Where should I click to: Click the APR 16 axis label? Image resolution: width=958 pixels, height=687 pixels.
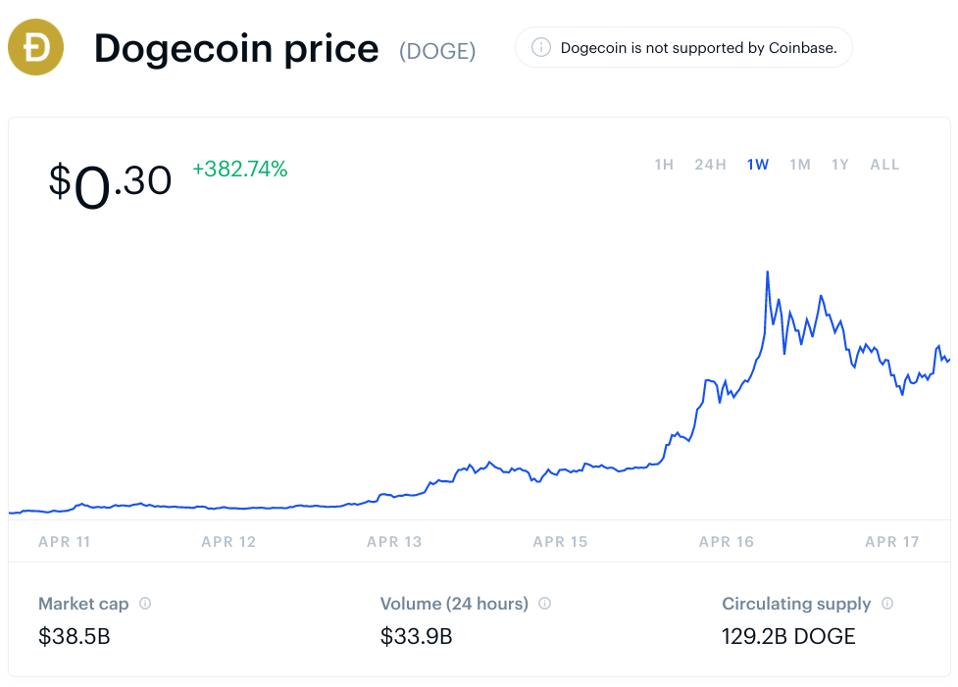click(x=726, y=542)
